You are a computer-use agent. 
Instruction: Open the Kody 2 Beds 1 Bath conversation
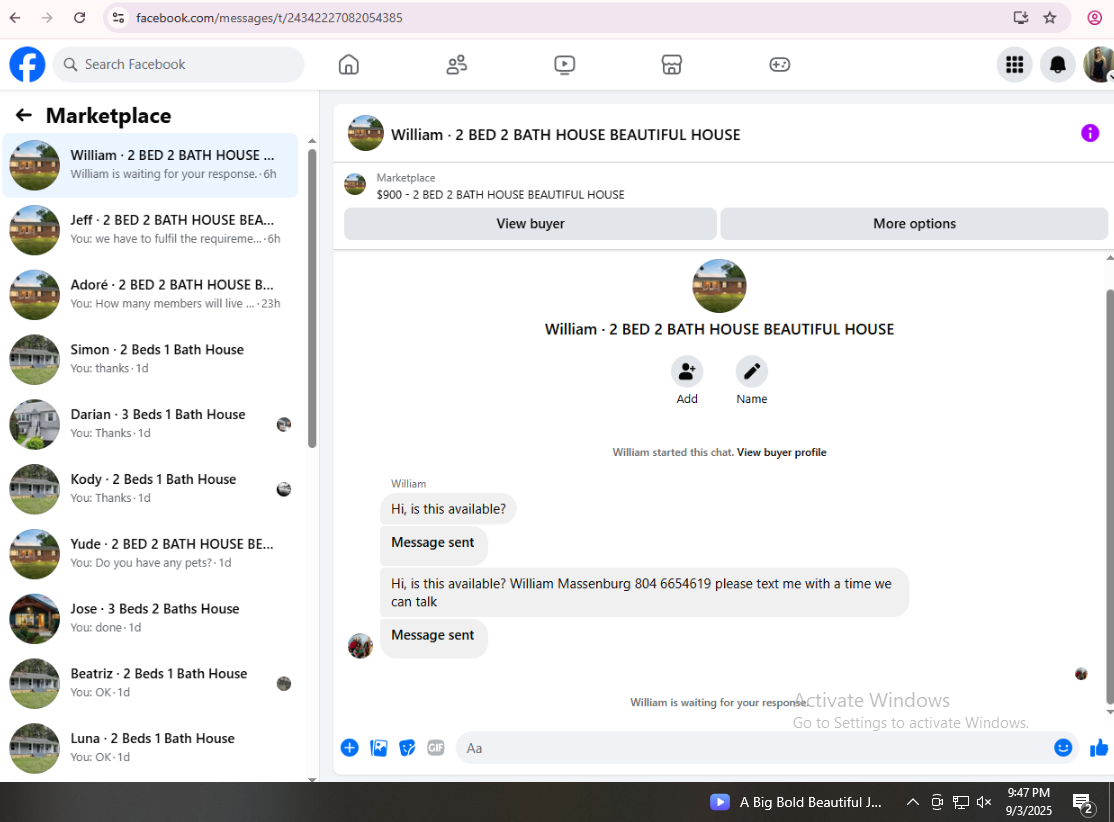click(151, 489)
